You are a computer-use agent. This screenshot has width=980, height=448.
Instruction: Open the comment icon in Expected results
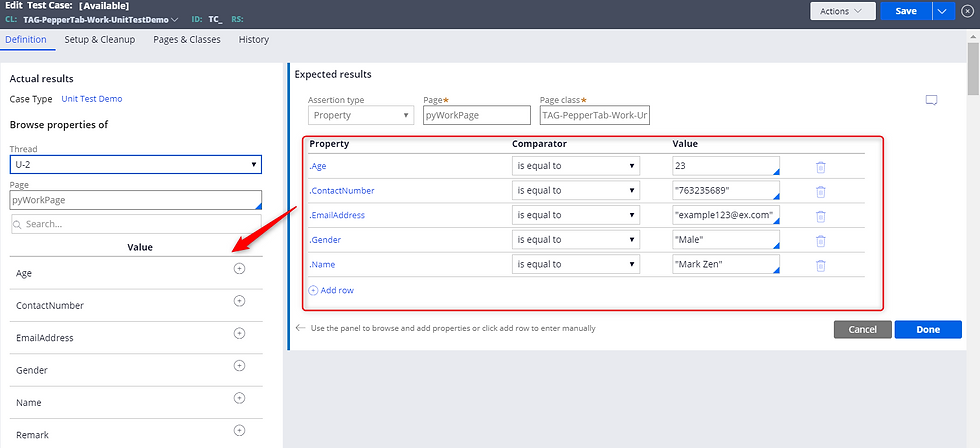[931, 100]
